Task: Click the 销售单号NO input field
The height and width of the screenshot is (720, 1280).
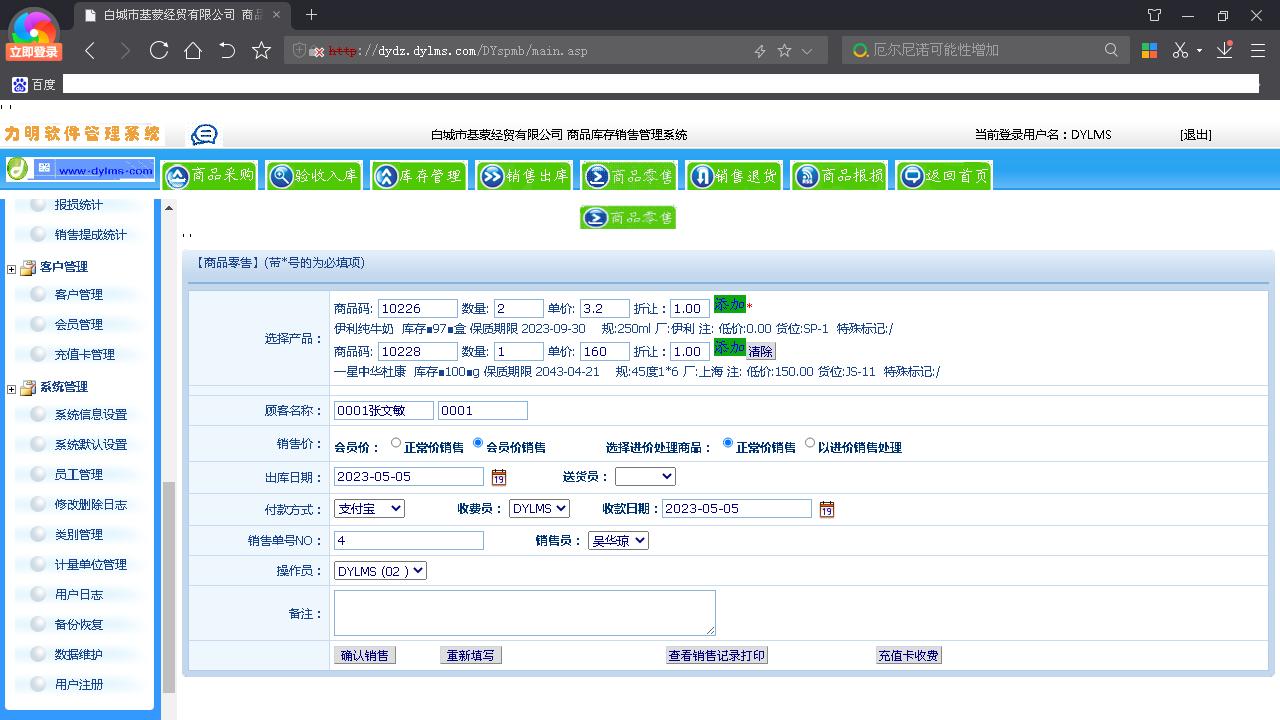Action: pyautogui.click(x=409, y=541)
